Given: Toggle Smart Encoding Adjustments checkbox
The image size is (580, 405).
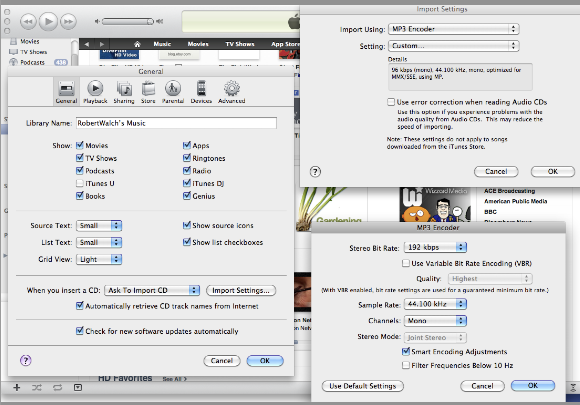Looking at the screenshot, I should pyautogui.click(x=406, y=351).
